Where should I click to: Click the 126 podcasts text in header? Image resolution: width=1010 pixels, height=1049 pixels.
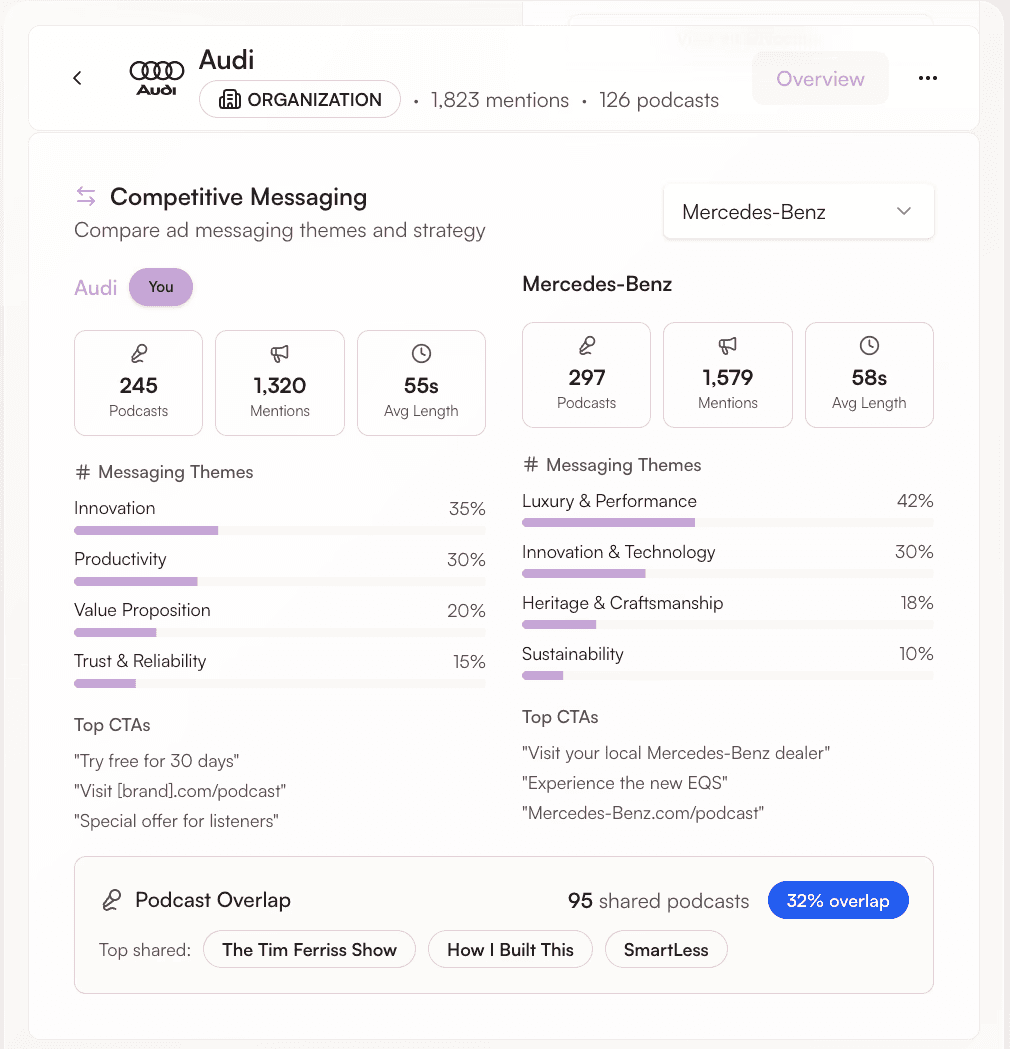pos(659,100)
